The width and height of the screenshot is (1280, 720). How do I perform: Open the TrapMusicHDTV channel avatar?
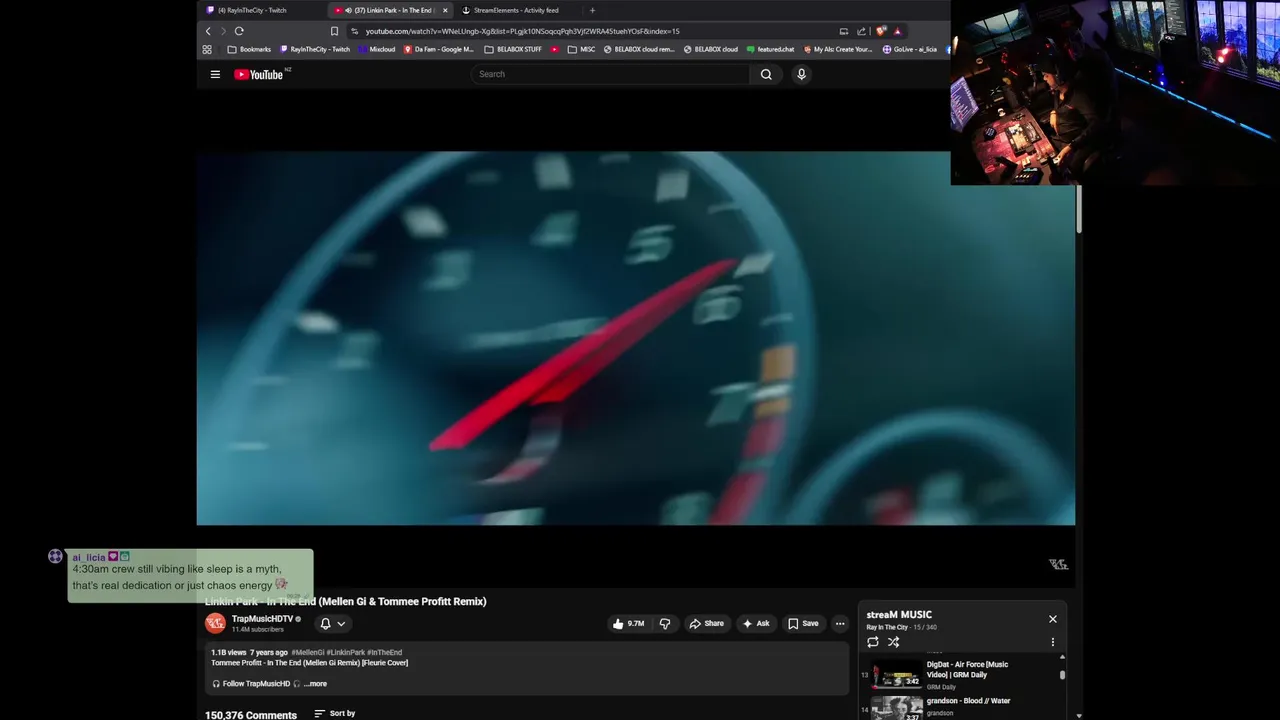(x=215, y=623)
